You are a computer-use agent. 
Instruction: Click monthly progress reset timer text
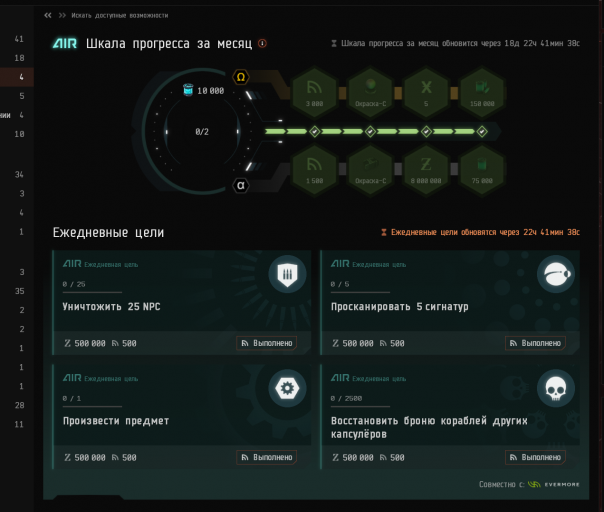(x=460, y=43)
